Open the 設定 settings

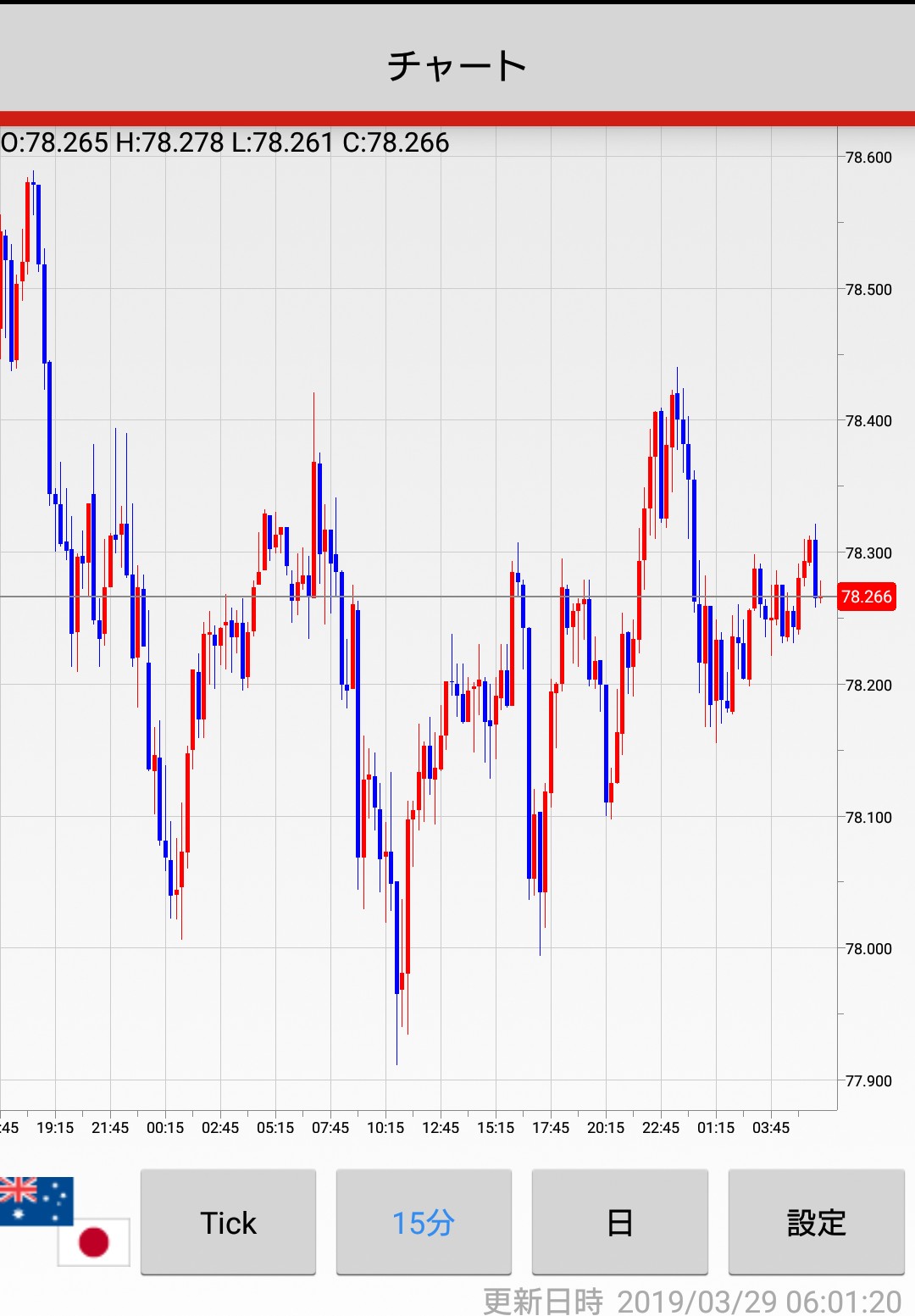[816, 1222]
